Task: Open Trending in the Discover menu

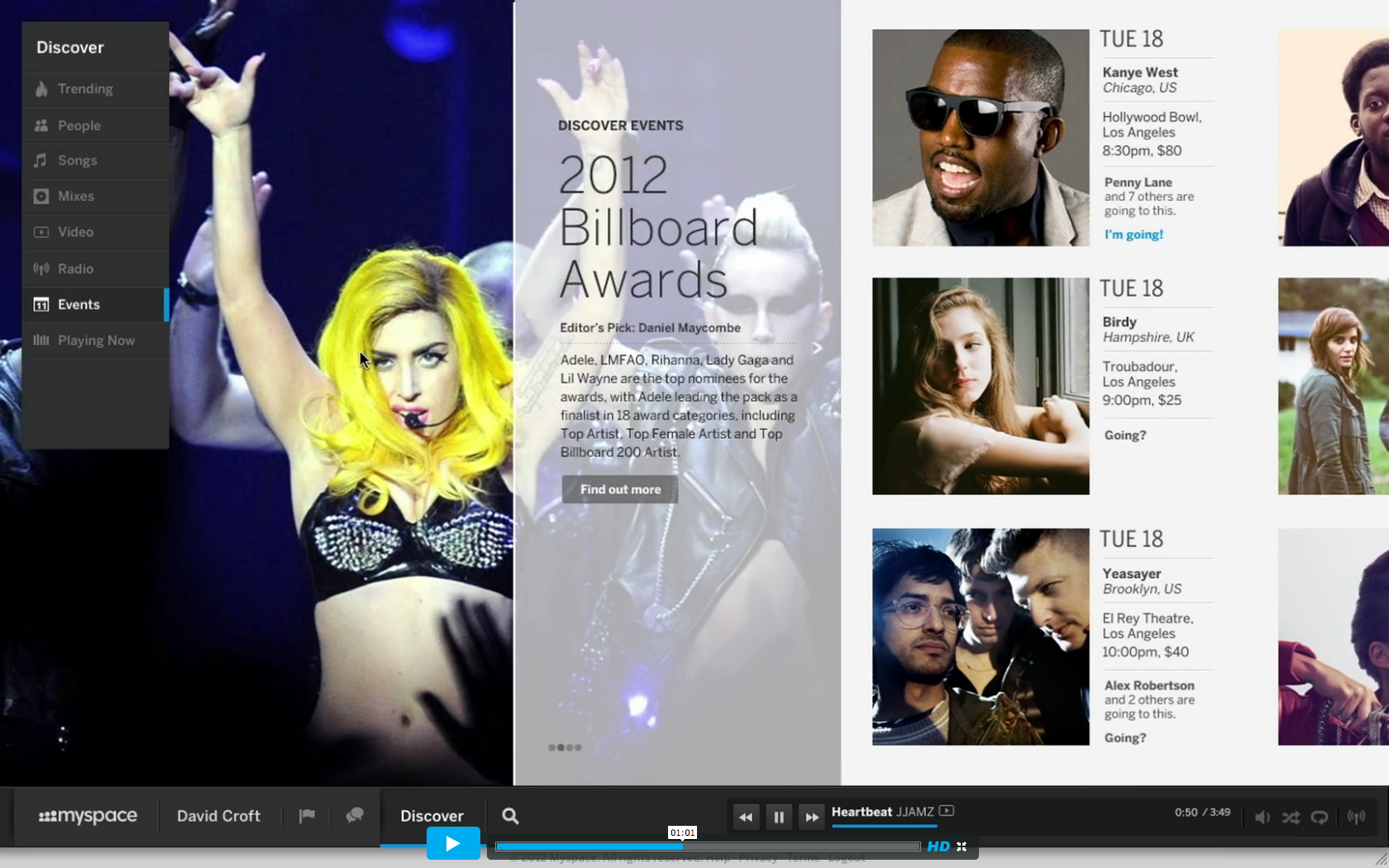Action: [95, 89]
